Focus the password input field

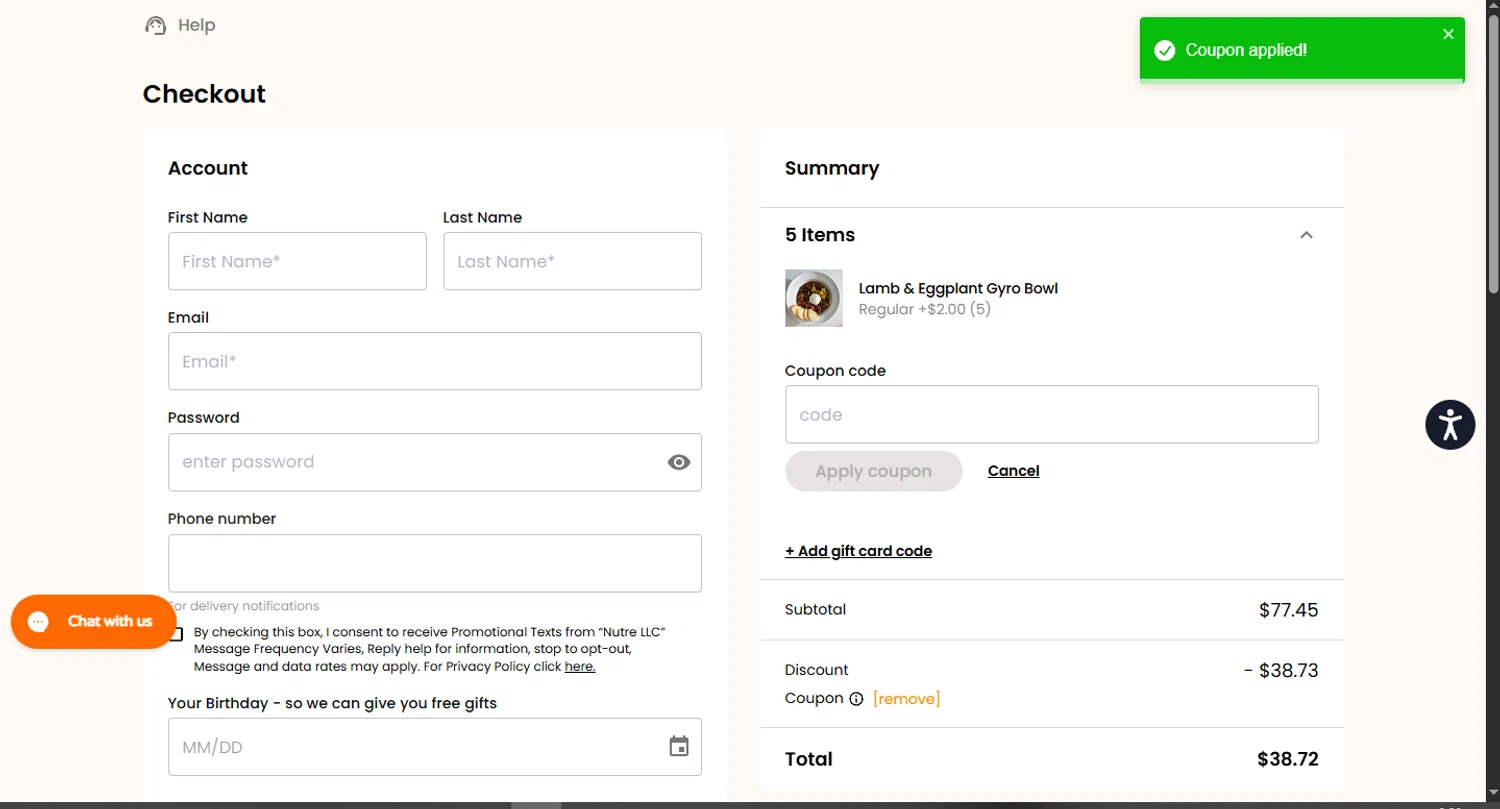tap(435, 462)
